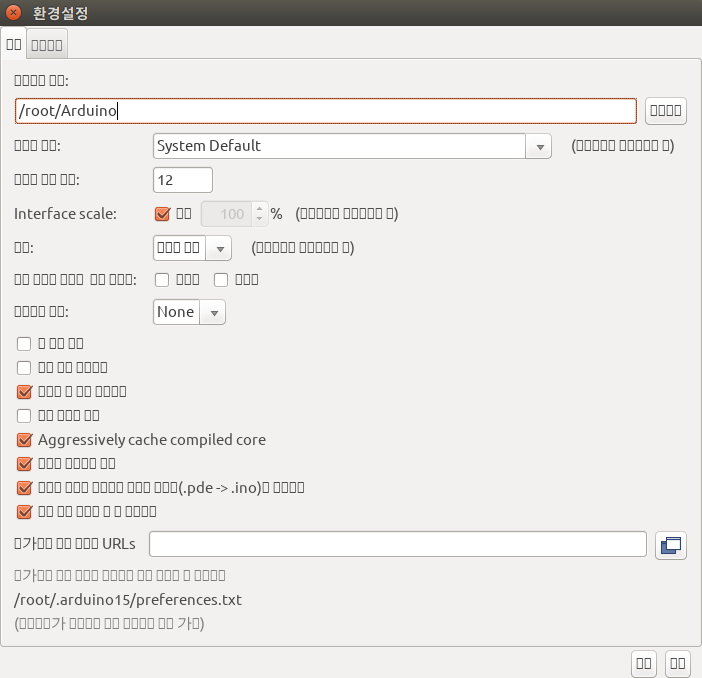Click the sketchbook path field with /root/Arduino
Viewport: 702px width, 678px height.
click(x=325, y=111)
